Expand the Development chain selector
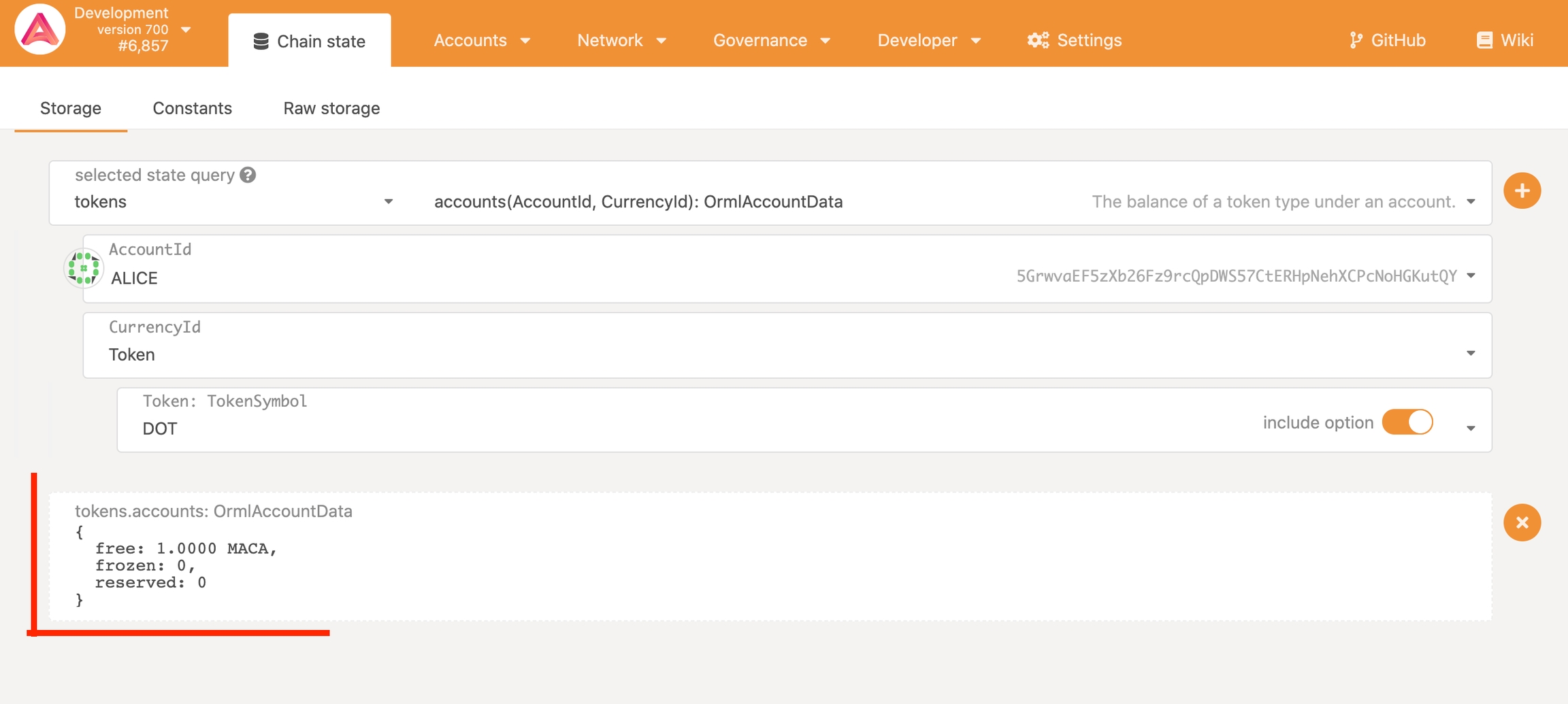 point(186,30)
